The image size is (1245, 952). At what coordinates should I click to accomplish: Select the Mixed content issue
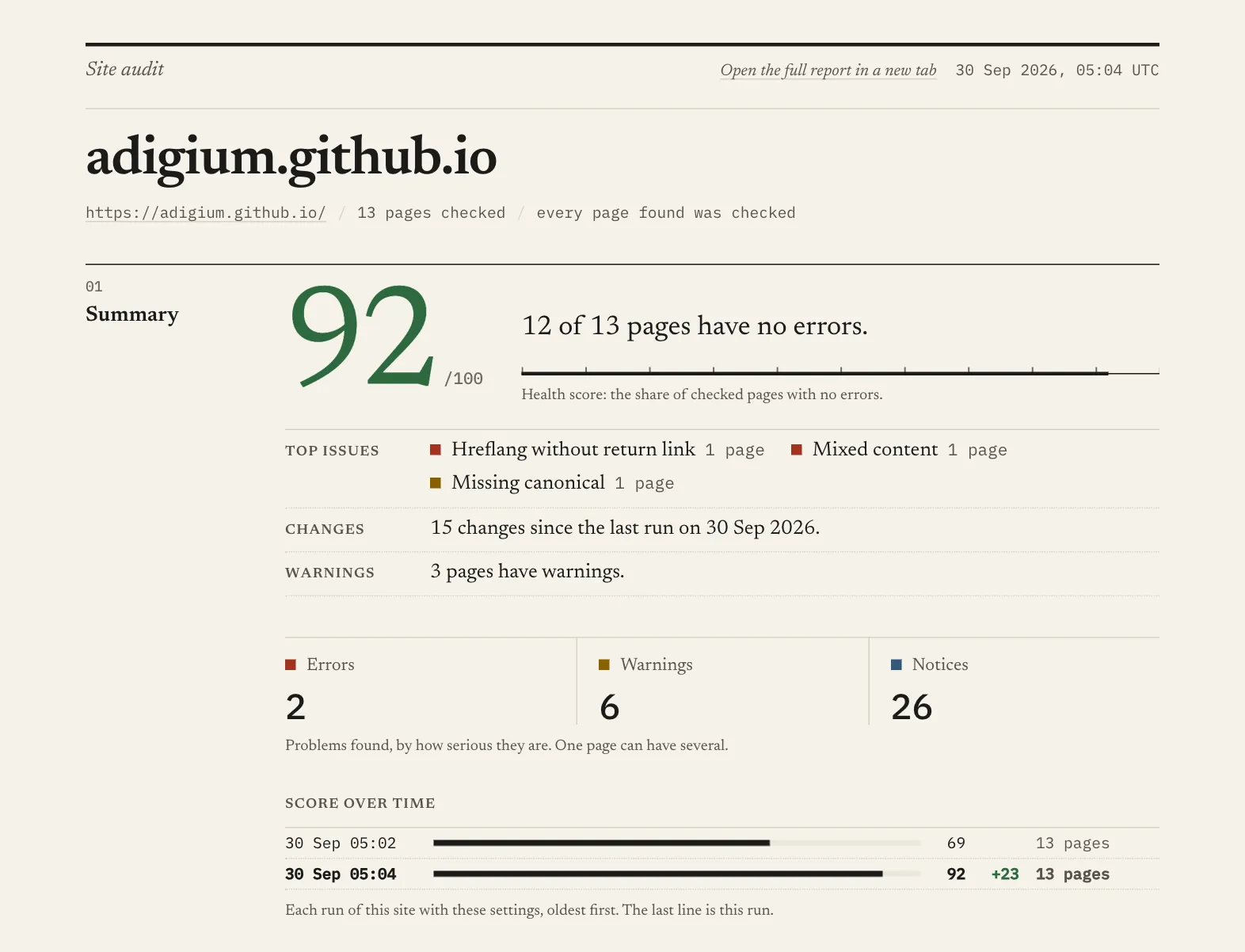coord(875,450)
